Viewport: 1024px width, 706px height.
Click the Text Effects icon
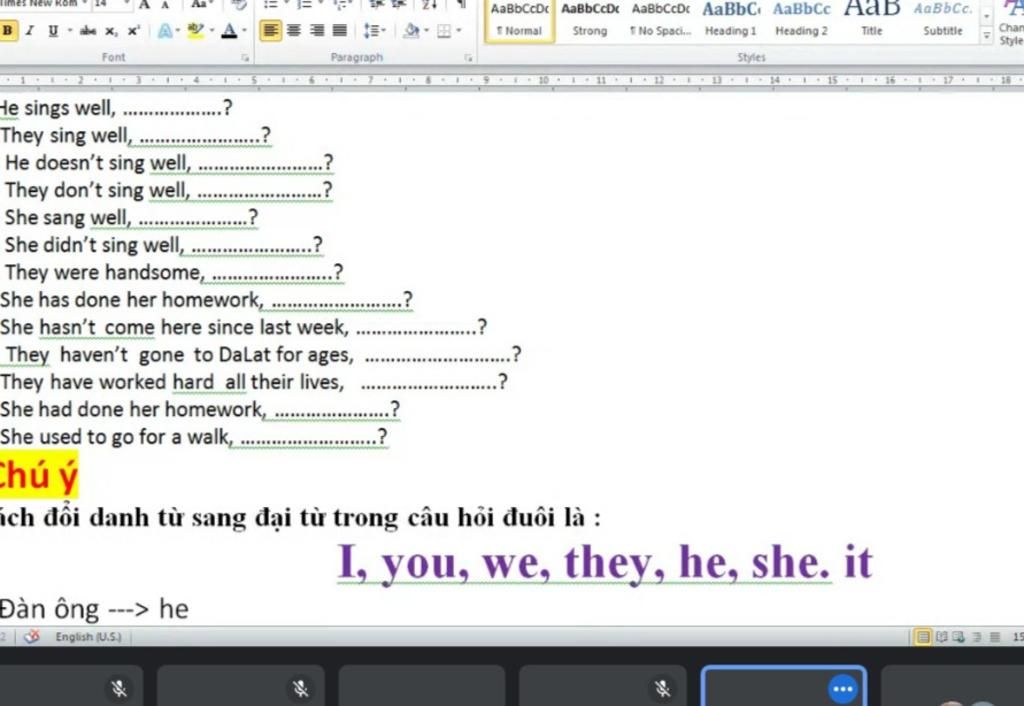pos(165,31)
